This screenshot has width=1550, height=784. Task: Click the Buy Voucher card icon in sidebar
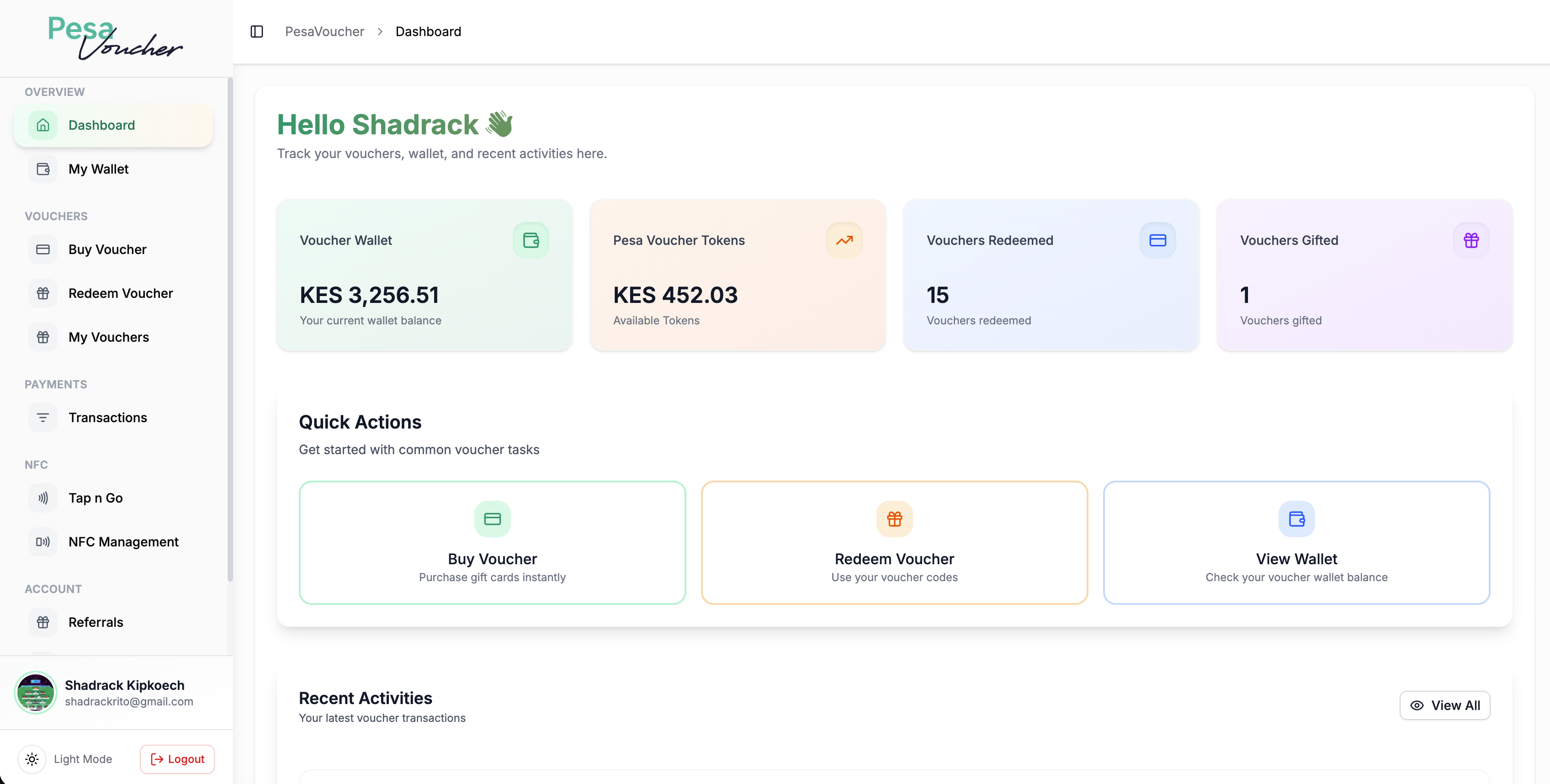point(42,249)
